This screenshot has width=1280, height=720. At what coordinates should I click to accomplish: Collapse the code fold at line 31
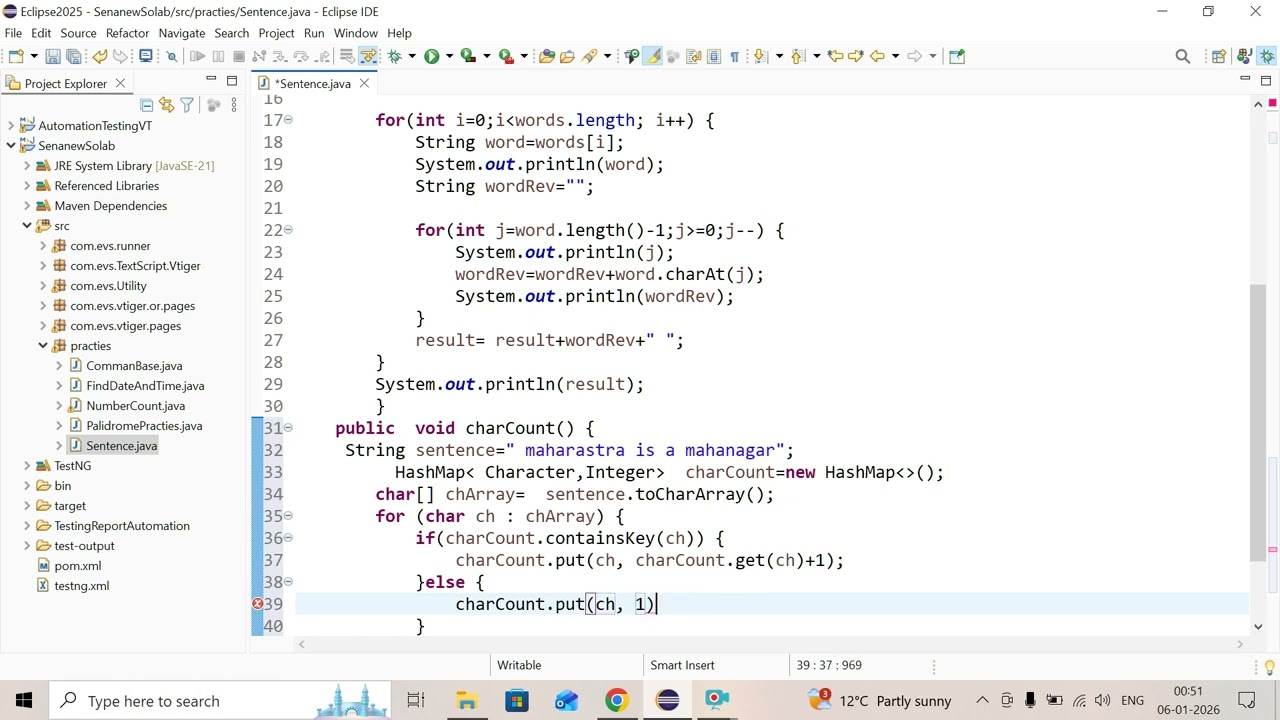pyautogui.click(x=288, y=428)
